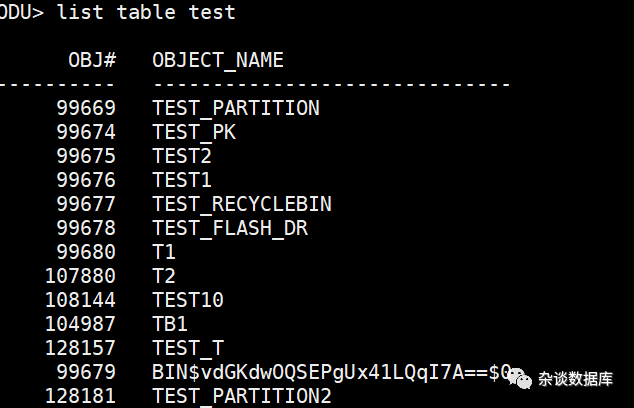Click the BIN$ recycle bin object name
Viewport: 634px width, 408px height.
tap(332, 373)
